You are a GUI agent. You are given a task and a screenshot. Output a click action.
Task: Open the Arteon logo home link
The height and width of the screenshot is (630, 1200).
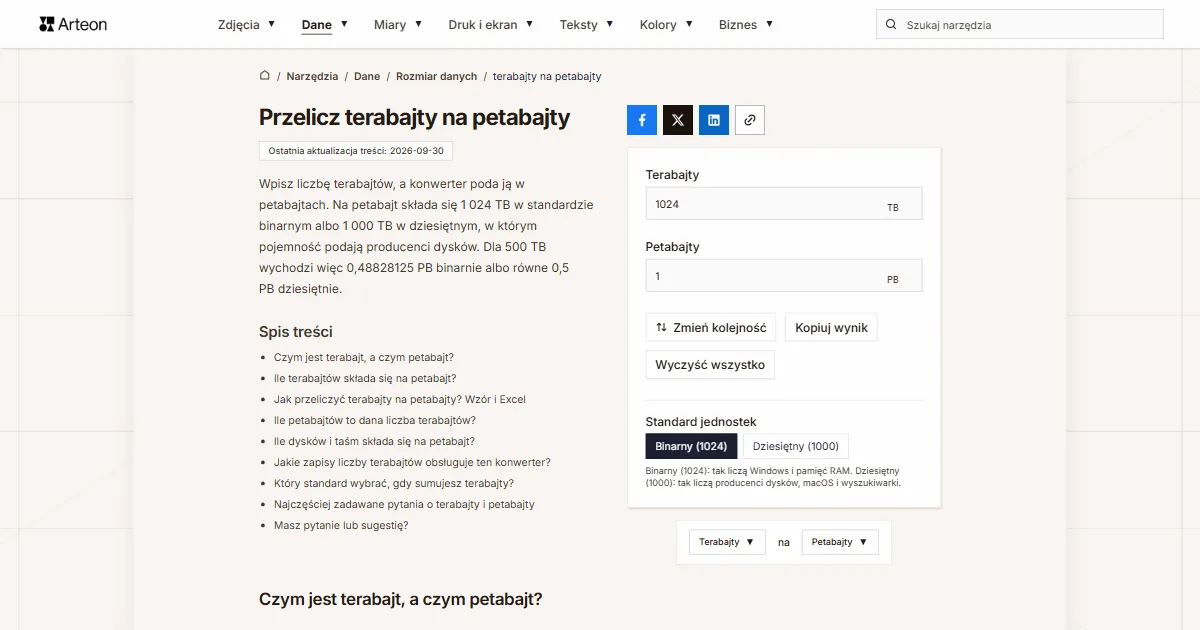(73, 24)
